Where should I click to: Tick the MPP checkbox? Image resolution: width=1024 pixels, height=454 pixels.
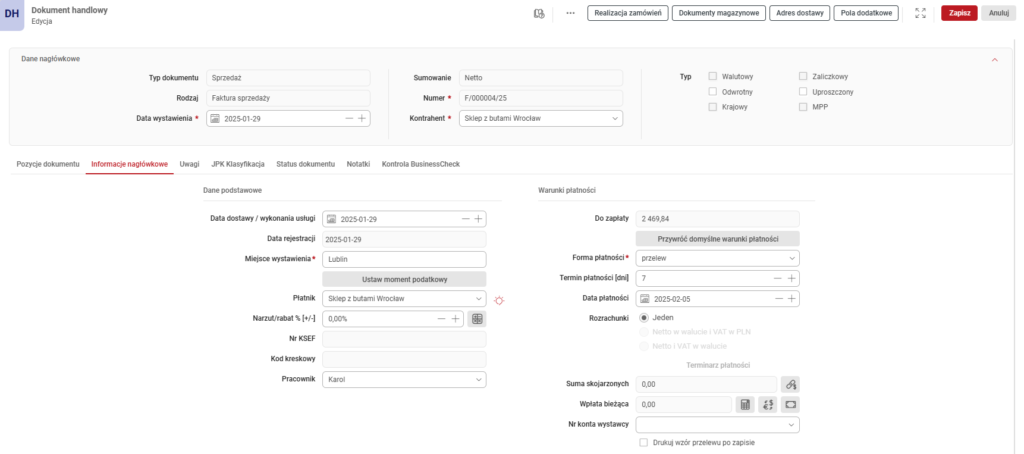[x=803, y=106]
